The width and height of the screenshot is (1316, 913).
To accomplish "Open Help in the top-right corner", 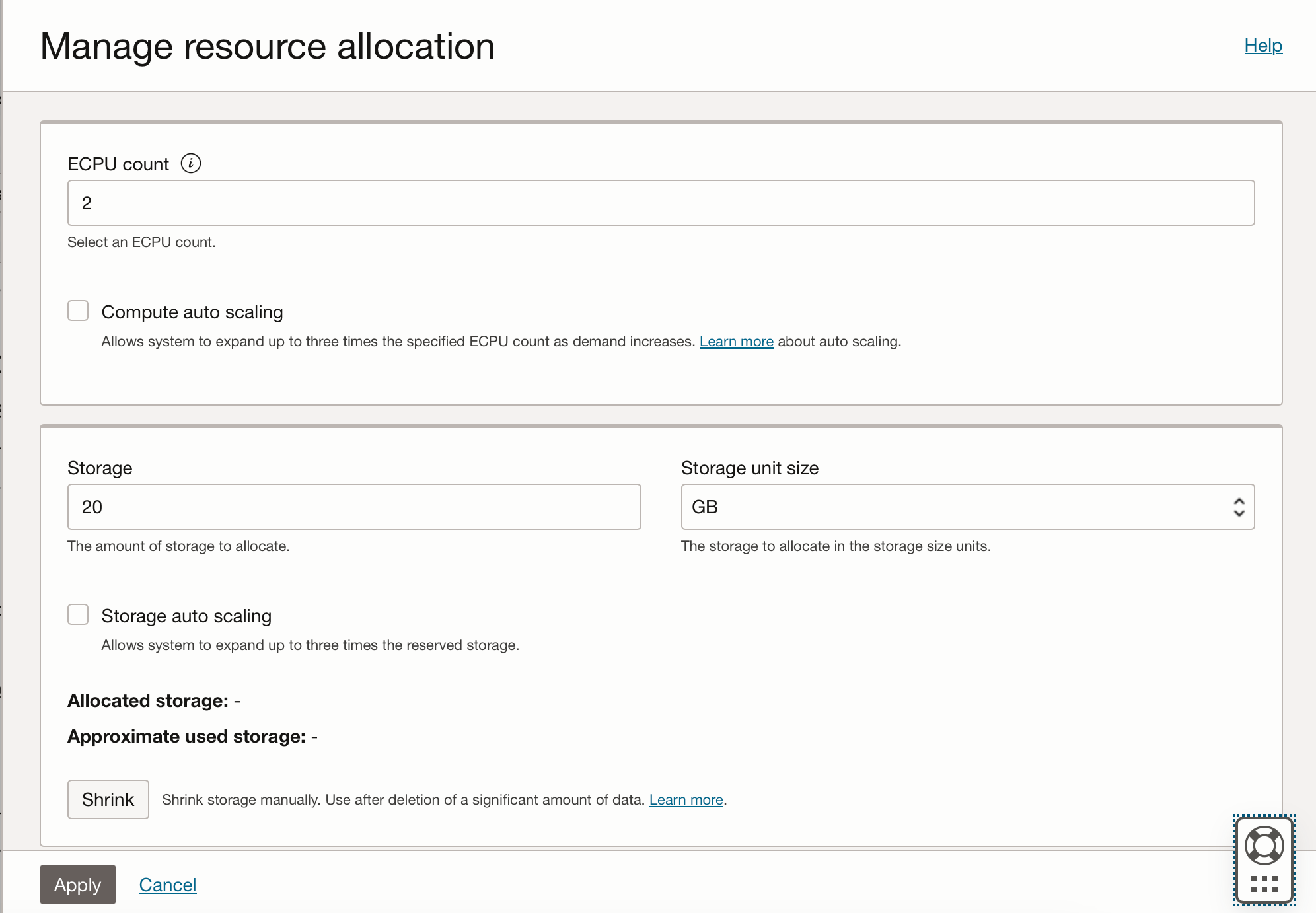I will point(1262,45).
